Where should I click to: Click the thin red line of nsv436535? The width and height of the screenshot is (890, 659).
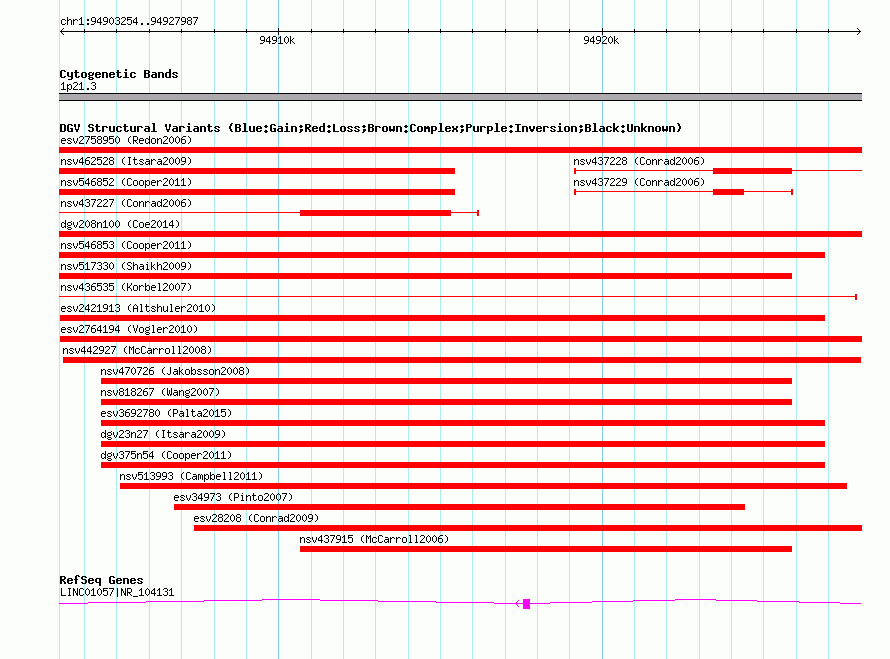(x=457, y=297)
